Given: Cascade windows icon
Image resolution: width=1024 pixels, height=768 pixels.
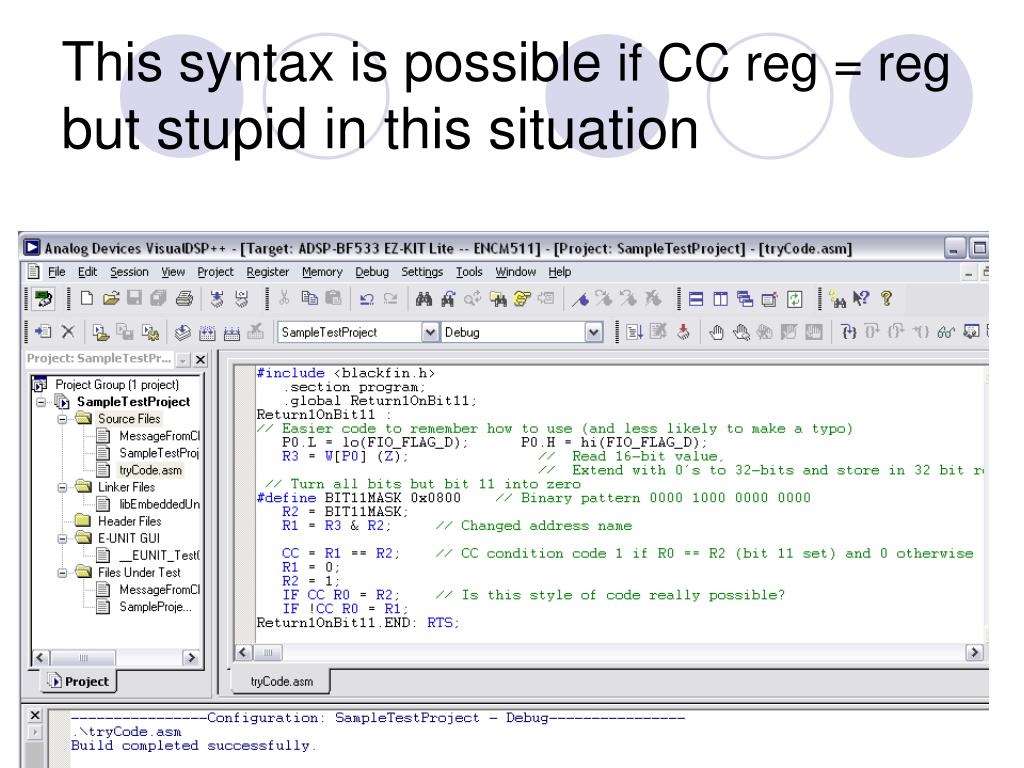Looking at the screenshot, I should pos(745,299).
